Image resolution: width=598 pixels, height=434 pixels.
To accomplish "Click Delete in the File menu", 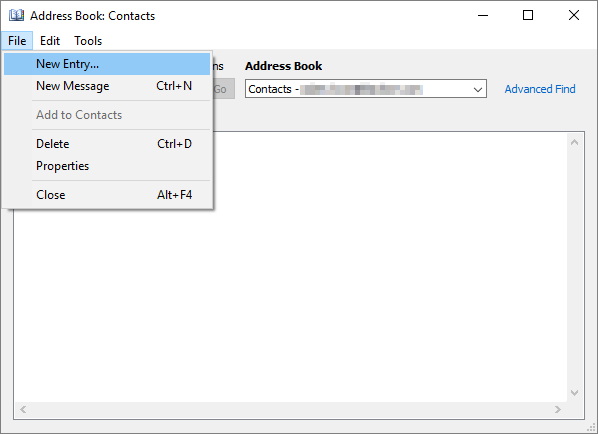I will click(x=107, y=144).
